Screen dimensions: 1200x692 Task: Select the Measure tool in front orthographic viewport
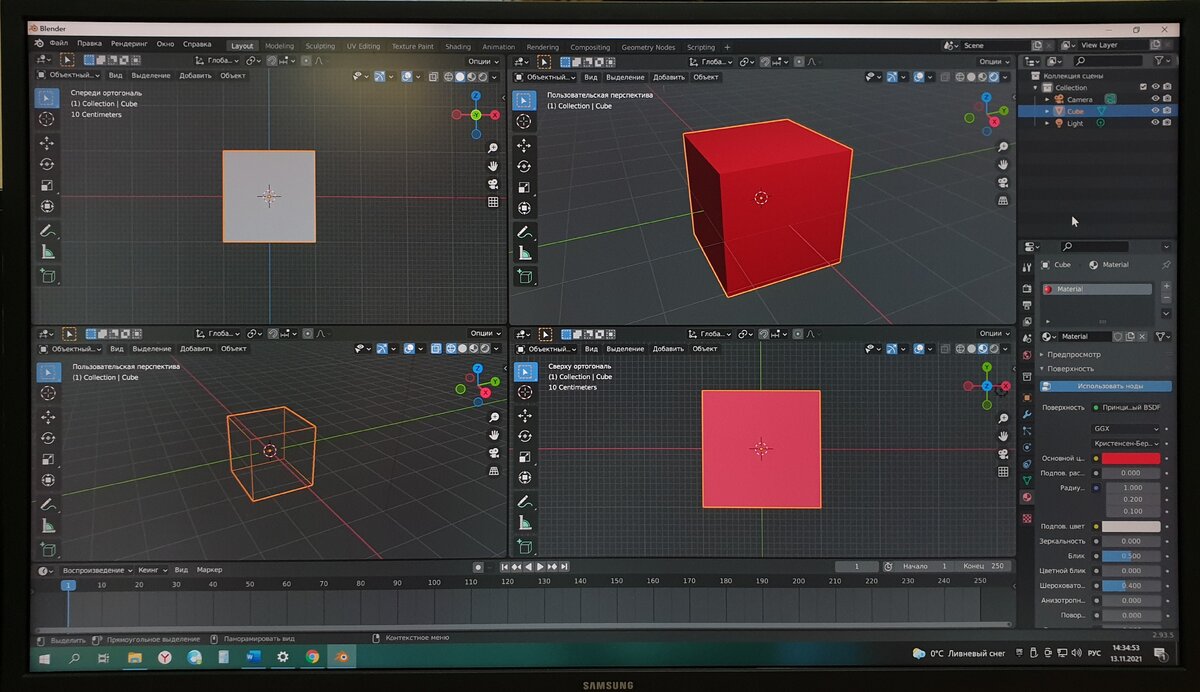click(47, 253)
